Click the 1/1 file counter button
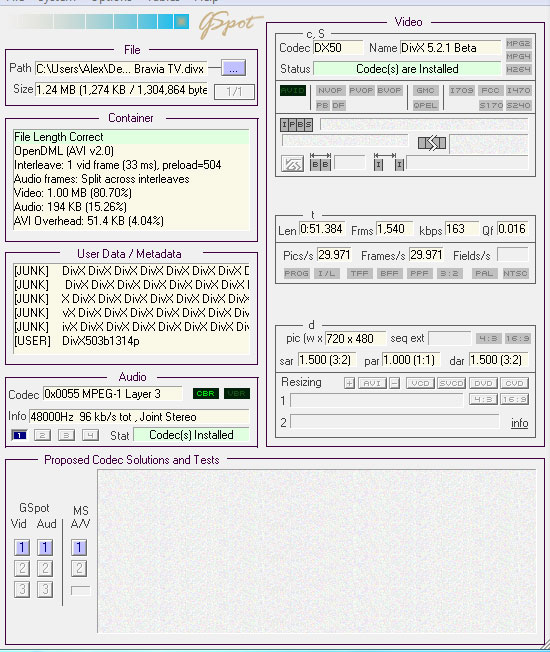 click(x=234, y=91)
